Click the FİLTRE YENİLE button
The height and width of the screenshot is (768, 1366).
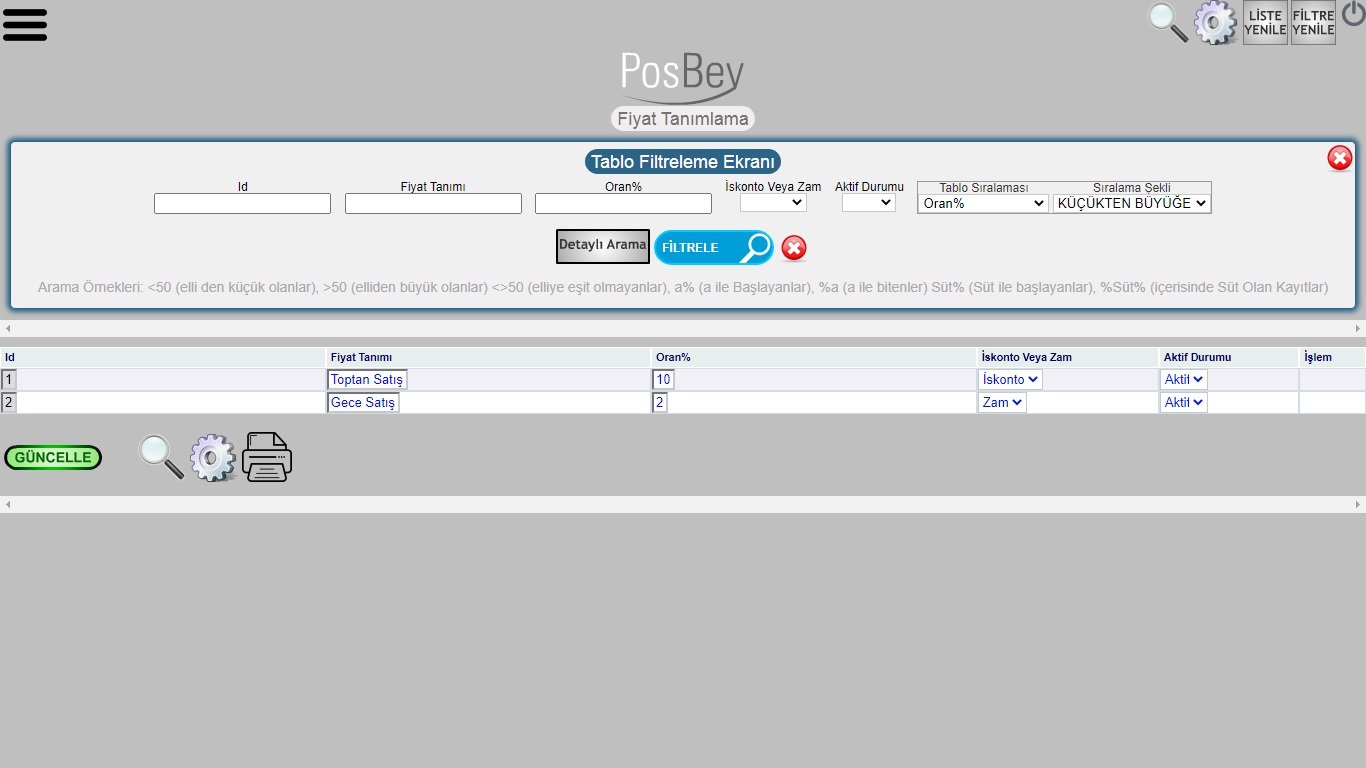[x=1313, y=22]
